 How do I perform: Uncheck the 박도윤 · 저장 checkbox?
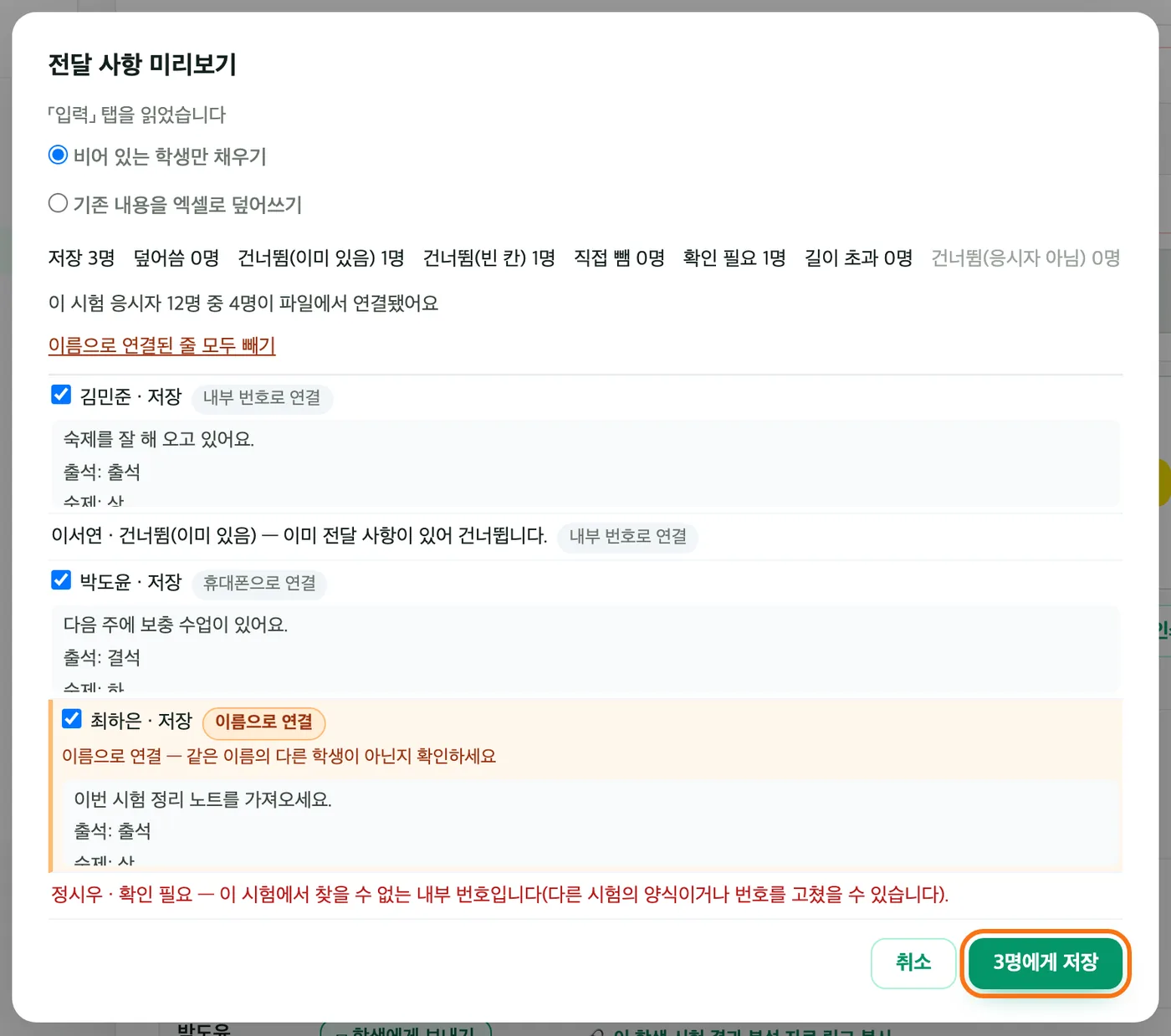(61, 580)
